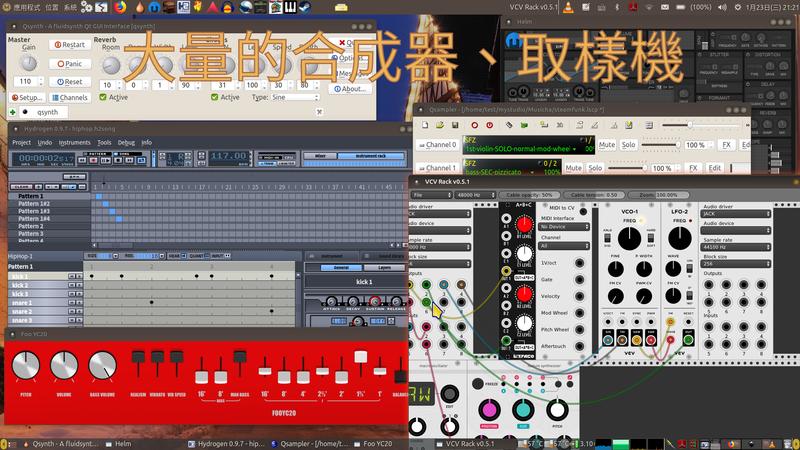
Task: Click Restart in Qsynth
Action: pos(70,45)
